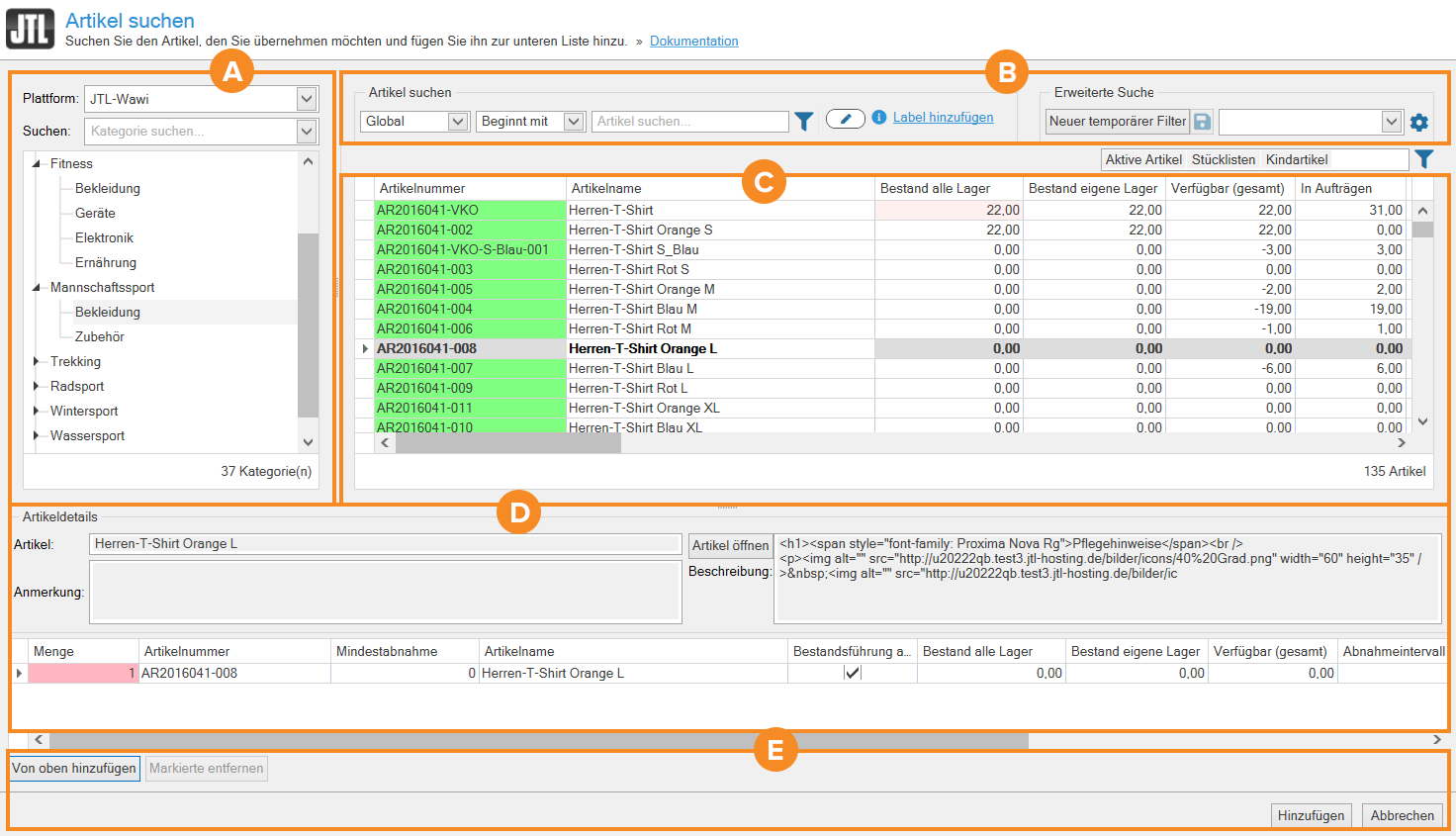Viewport: 1456px width, 836px height.
Task: Open the Dokumentation link
Action: coord(693,42)
